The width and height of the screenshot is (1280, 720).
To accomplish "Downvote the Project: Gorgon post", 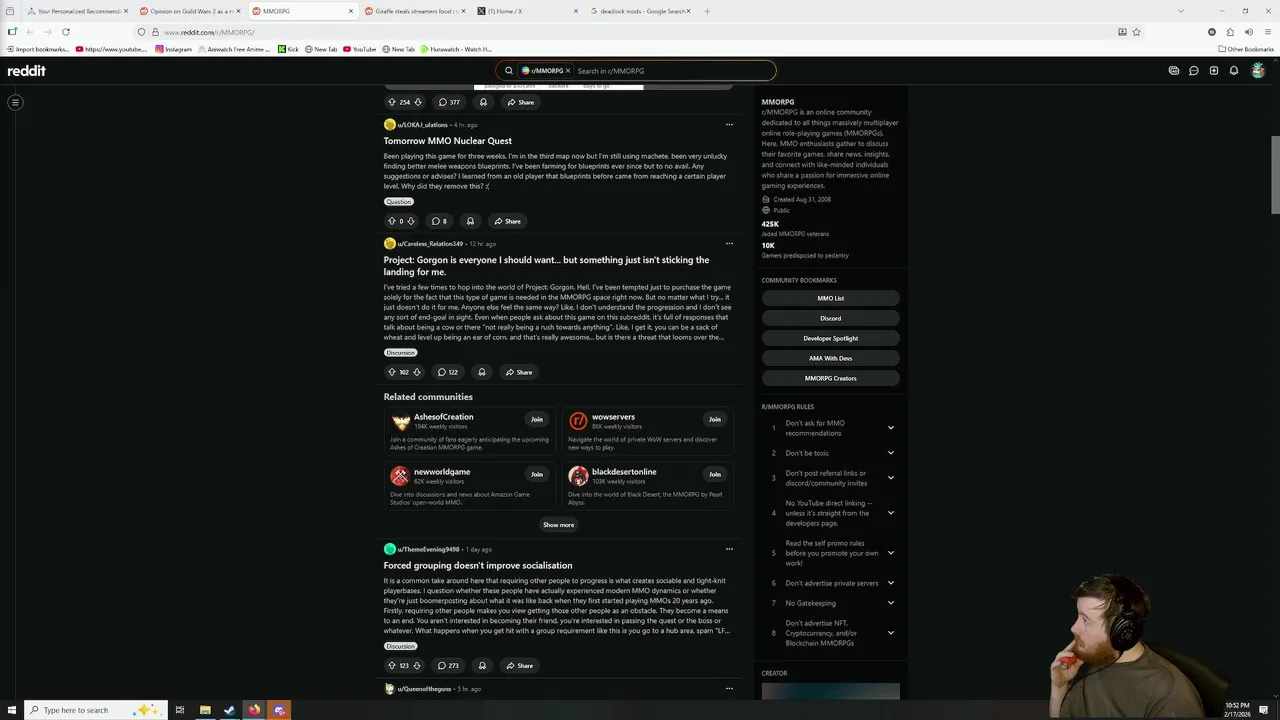I will 416,372.
